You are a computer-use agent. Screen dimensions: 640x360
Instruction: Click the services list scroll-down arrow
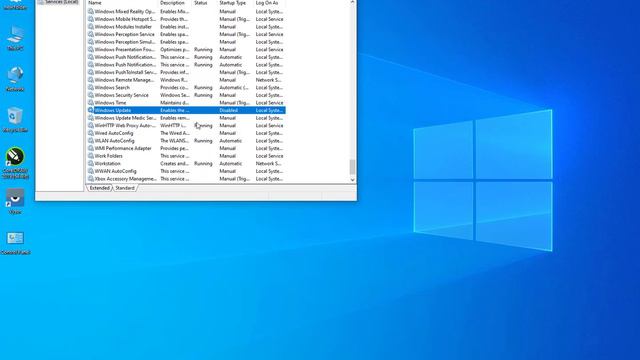tap(352, 180)
